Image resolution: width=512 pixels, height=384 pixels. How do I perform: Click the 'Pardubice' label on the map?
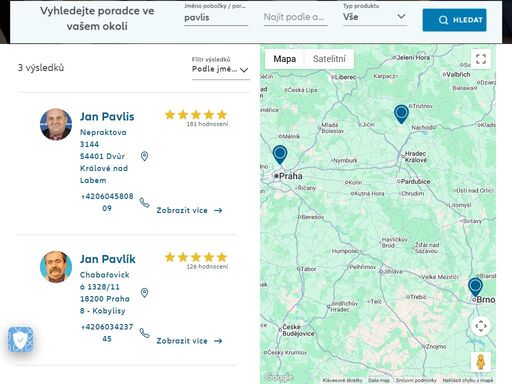click(415, 182)
